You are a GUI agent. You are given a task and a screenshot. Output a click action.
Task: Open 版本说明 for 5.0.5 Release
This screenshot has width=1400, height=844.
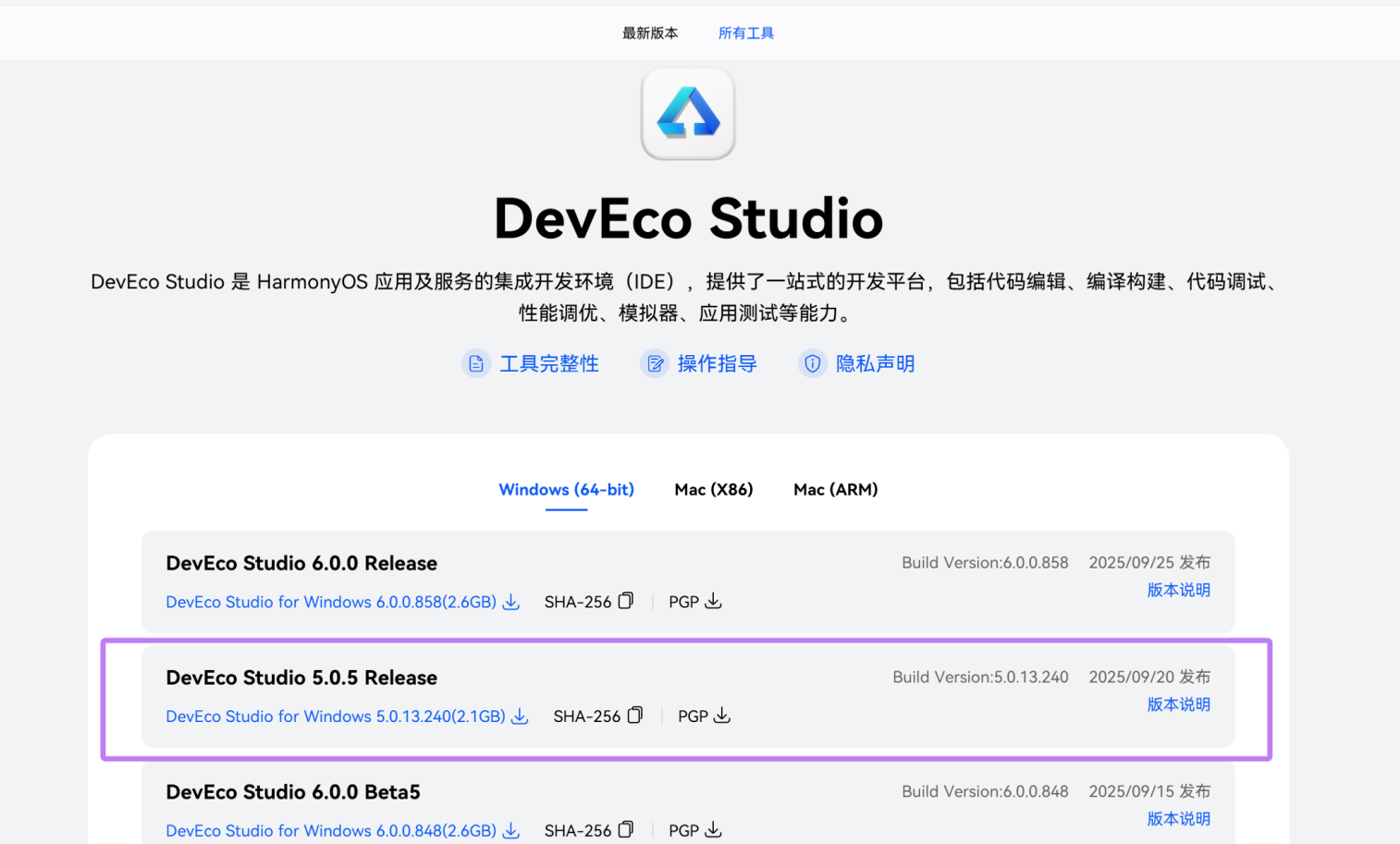point(1179,704)
